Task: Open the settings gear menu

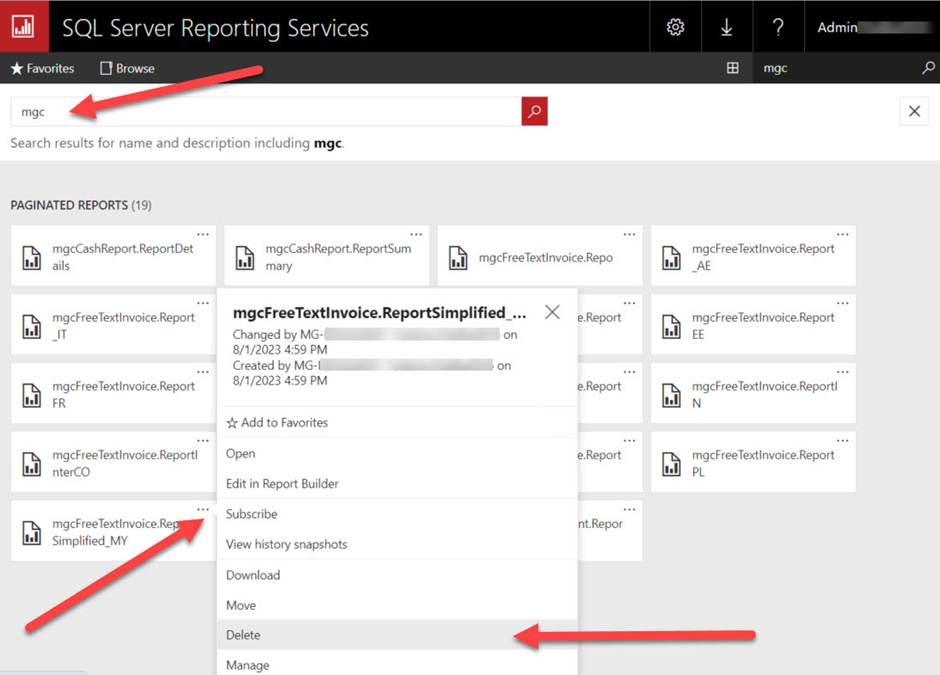Action: (x=676, y=27)
